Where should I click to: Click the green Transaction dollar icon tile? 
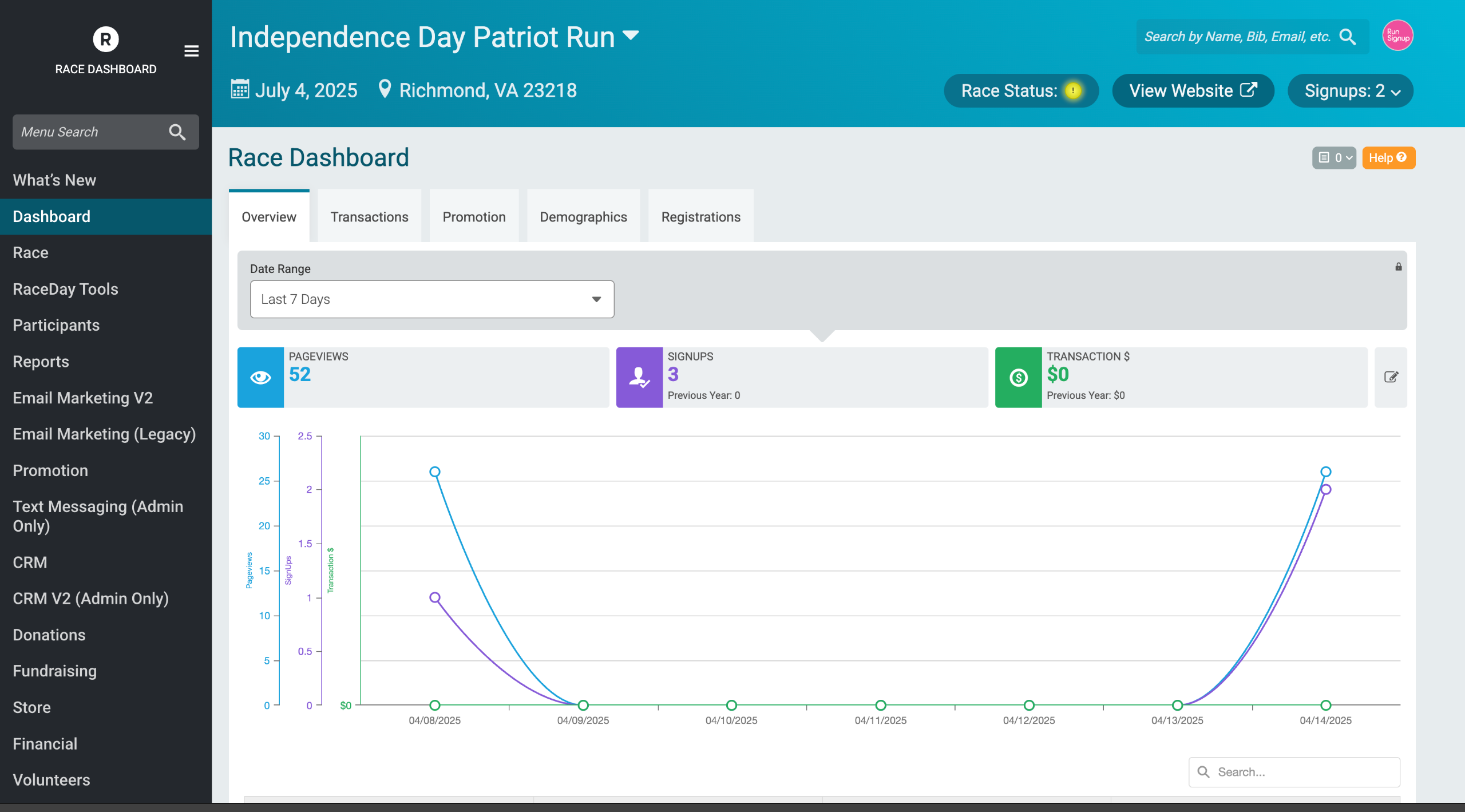[1018, 377]
